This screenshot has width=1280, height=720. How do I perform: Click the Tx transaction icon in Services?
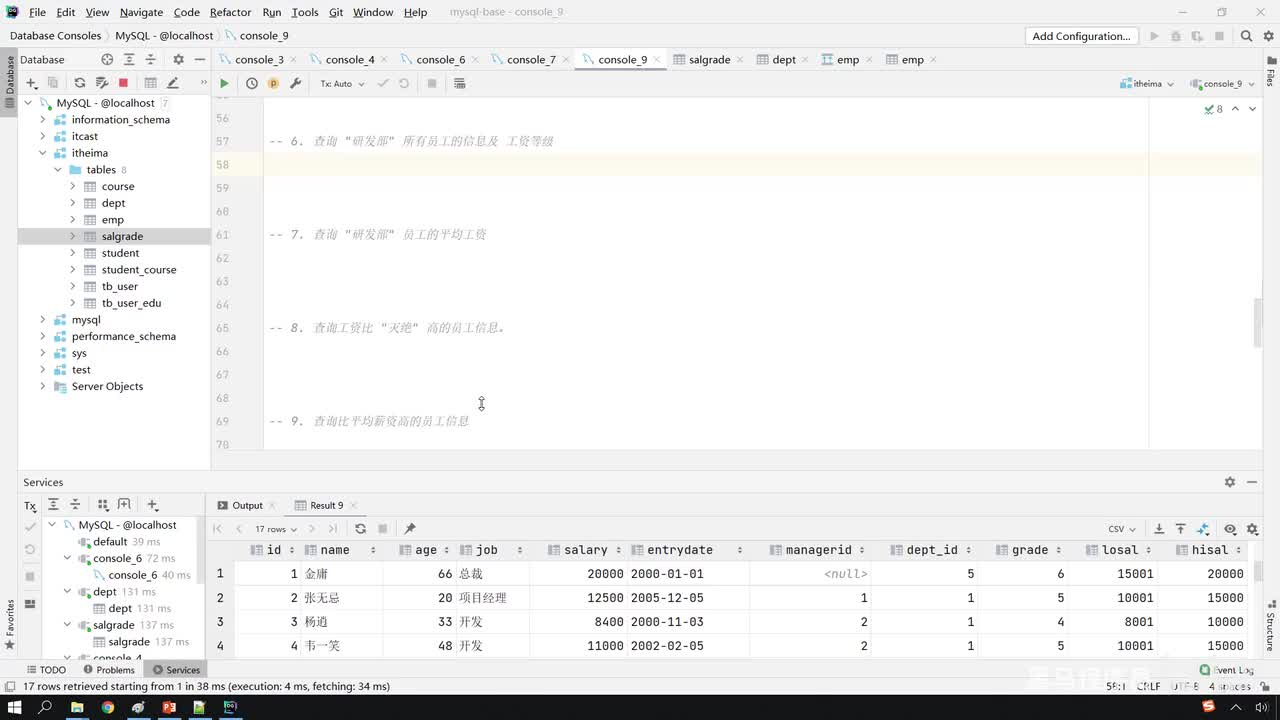pos(30,506)
